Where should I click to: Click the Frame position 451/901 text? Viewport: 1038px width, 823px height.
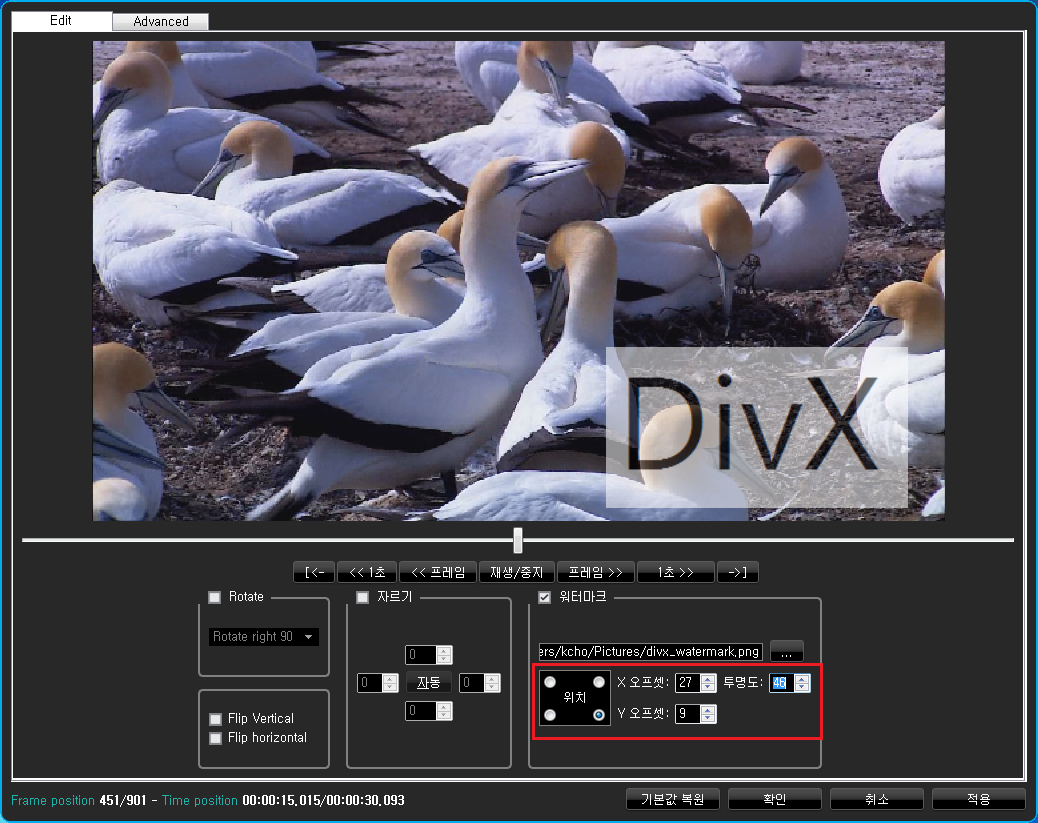coord(79,800)
